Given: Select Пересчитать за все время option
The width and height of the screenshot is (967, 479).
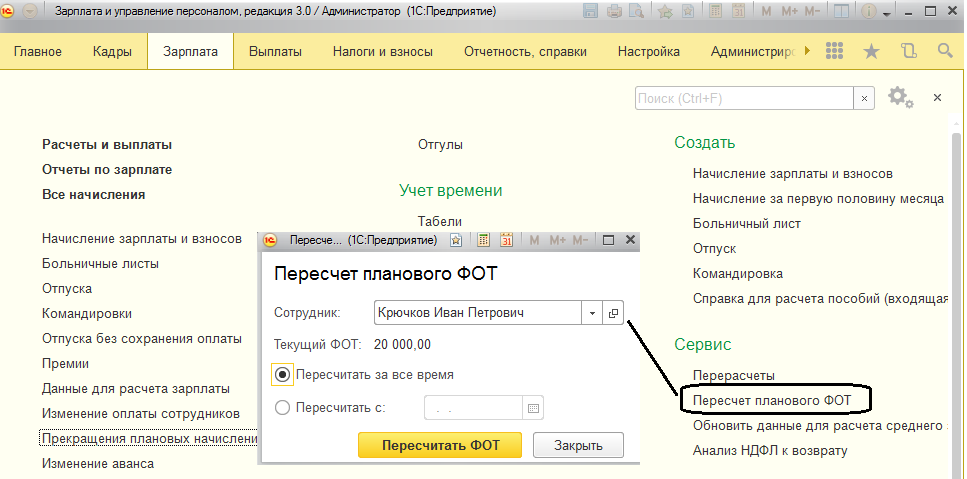Looking at the screenshot, I should point(364,375).
